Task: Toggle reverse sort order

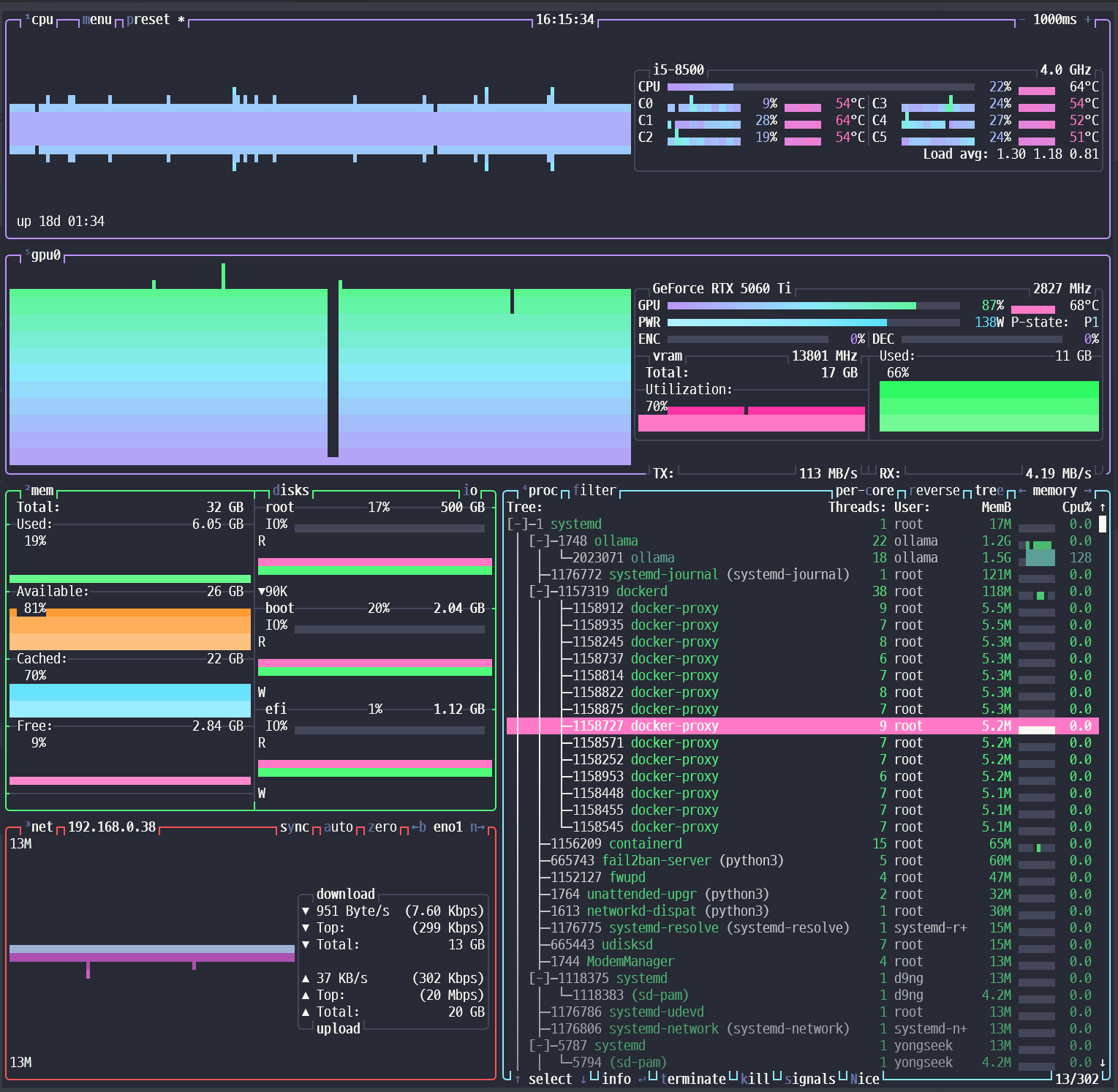Action: (x=934, y=490)
